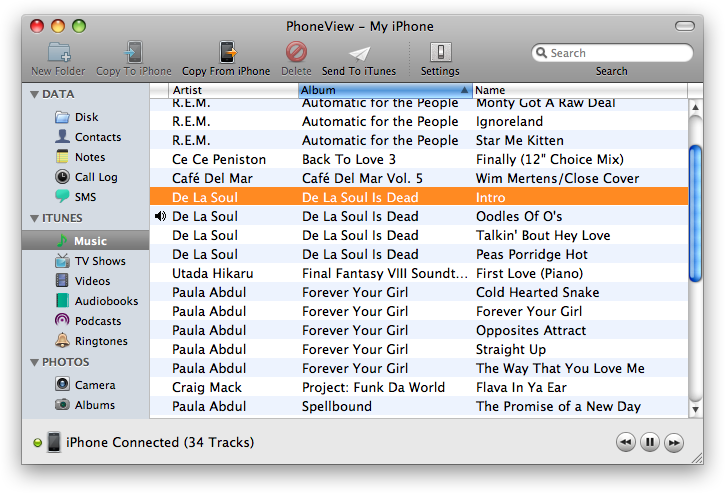Pause the current track
The height and width of the screenshot is (493, 725).
click(650, 443)
